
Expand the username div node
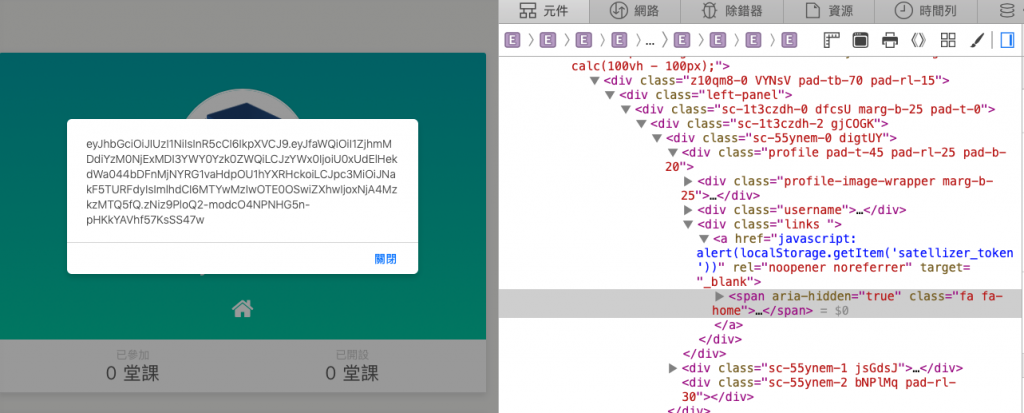tap(688, 210)
